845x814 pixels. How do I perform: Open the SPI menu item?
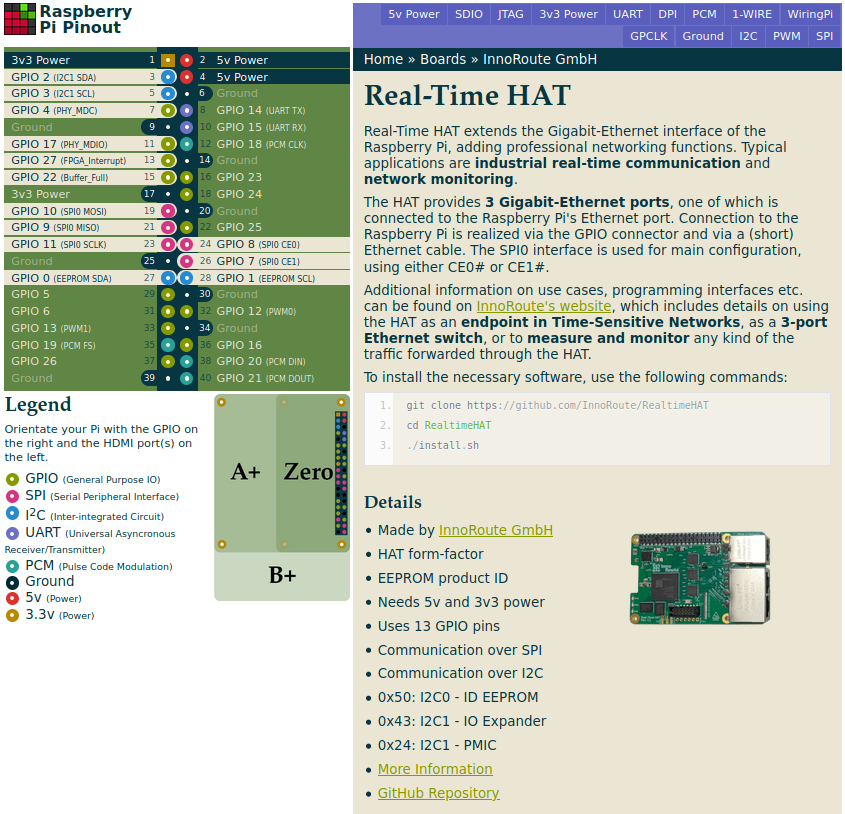(825, 36)
